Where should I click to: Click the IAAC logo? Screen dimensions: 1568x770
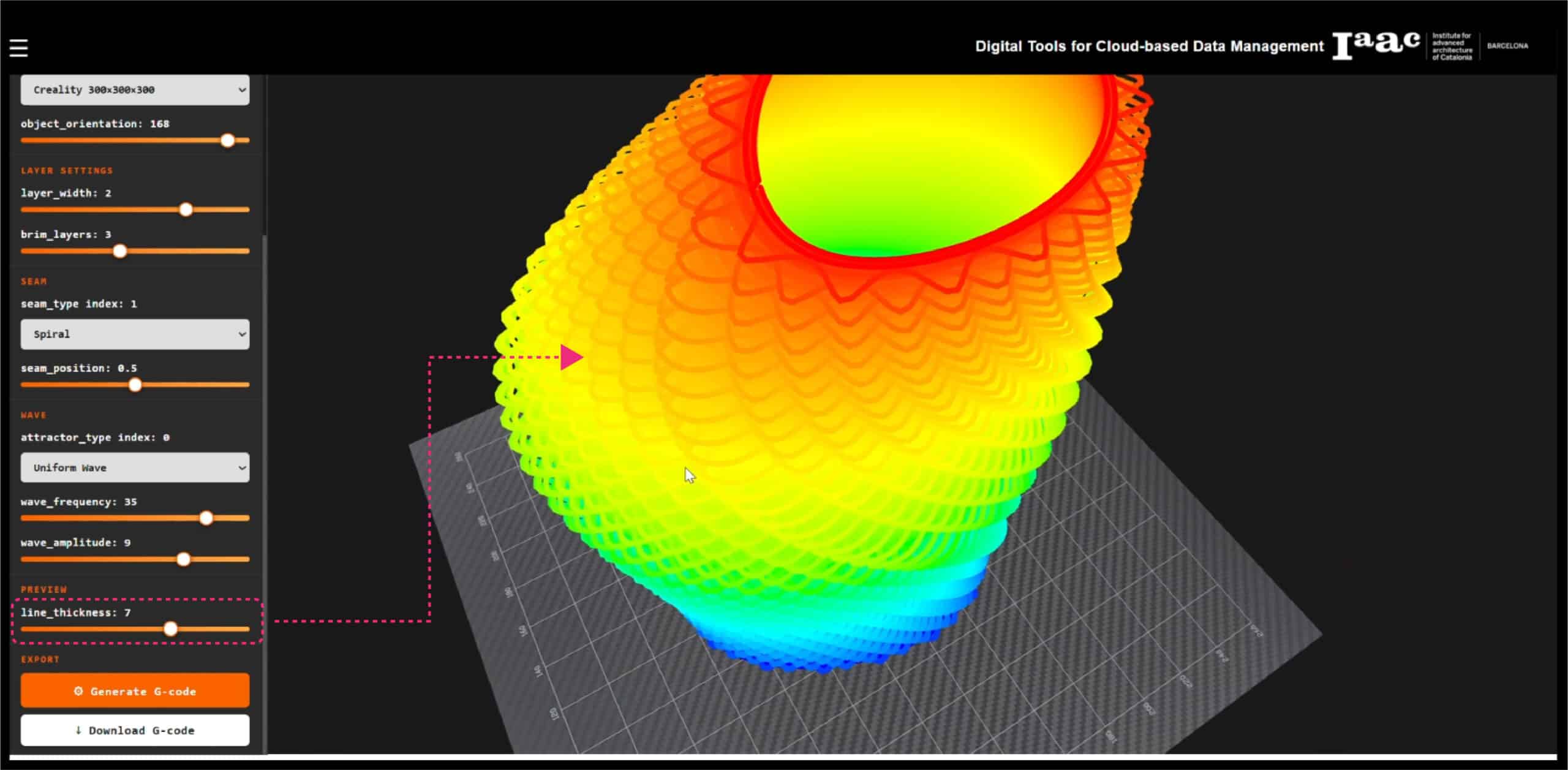(1376, 45)
